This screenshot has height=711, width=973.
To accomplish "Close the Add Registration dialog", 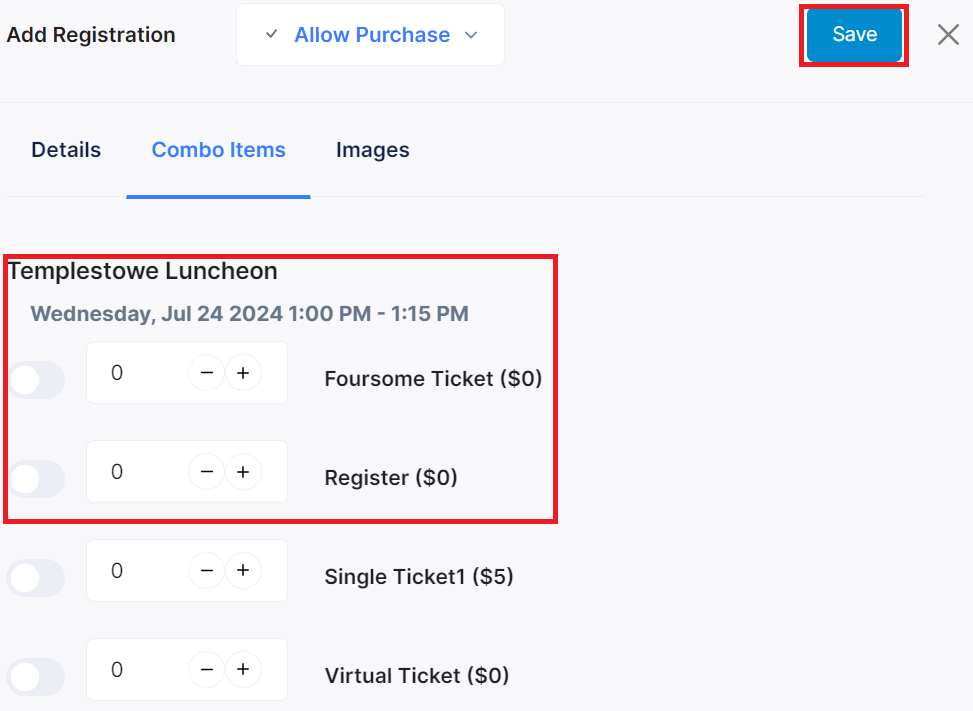I will (x=948, y=34).
